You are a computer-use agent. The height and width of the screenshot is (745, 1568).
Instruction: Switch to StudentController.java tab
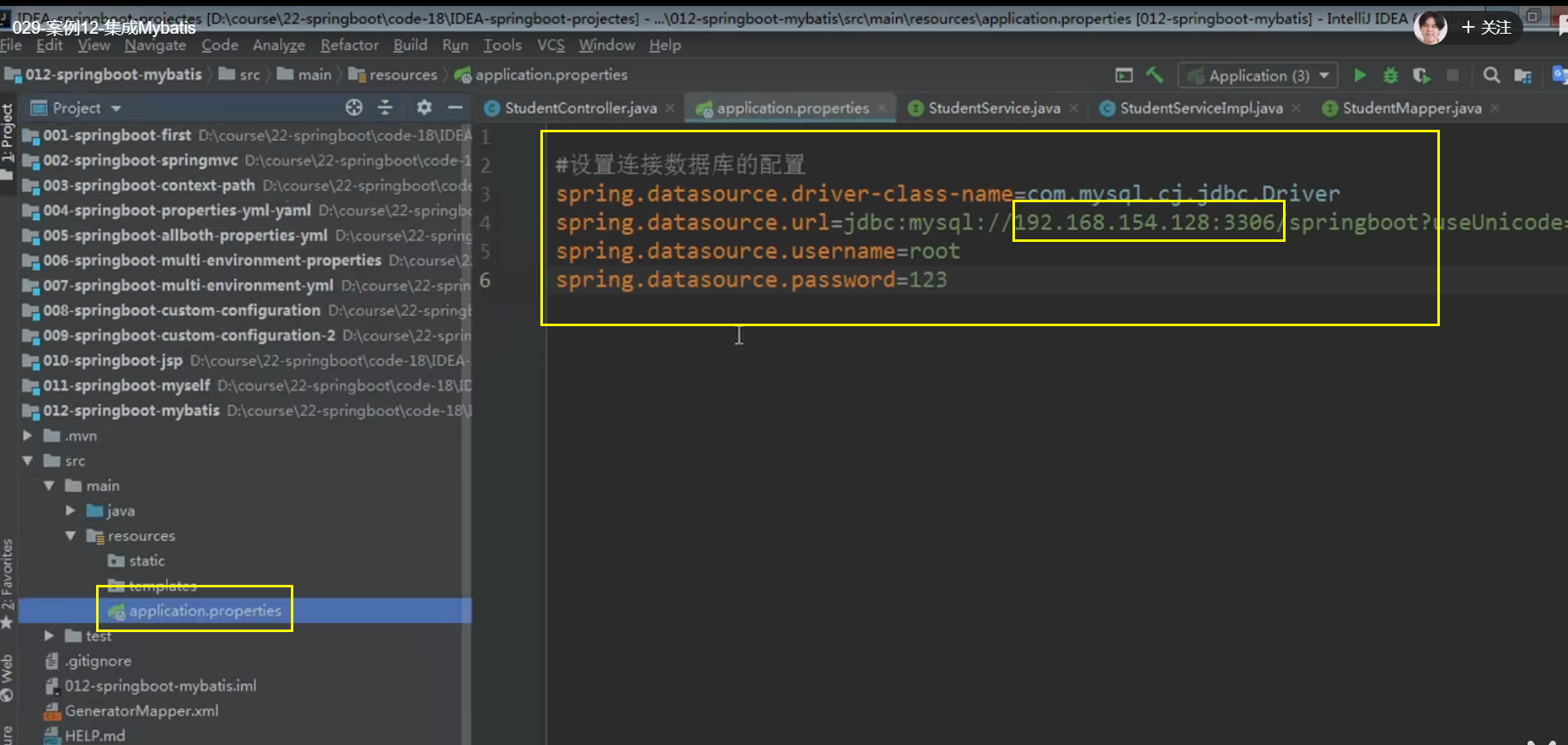coord(581,108)
